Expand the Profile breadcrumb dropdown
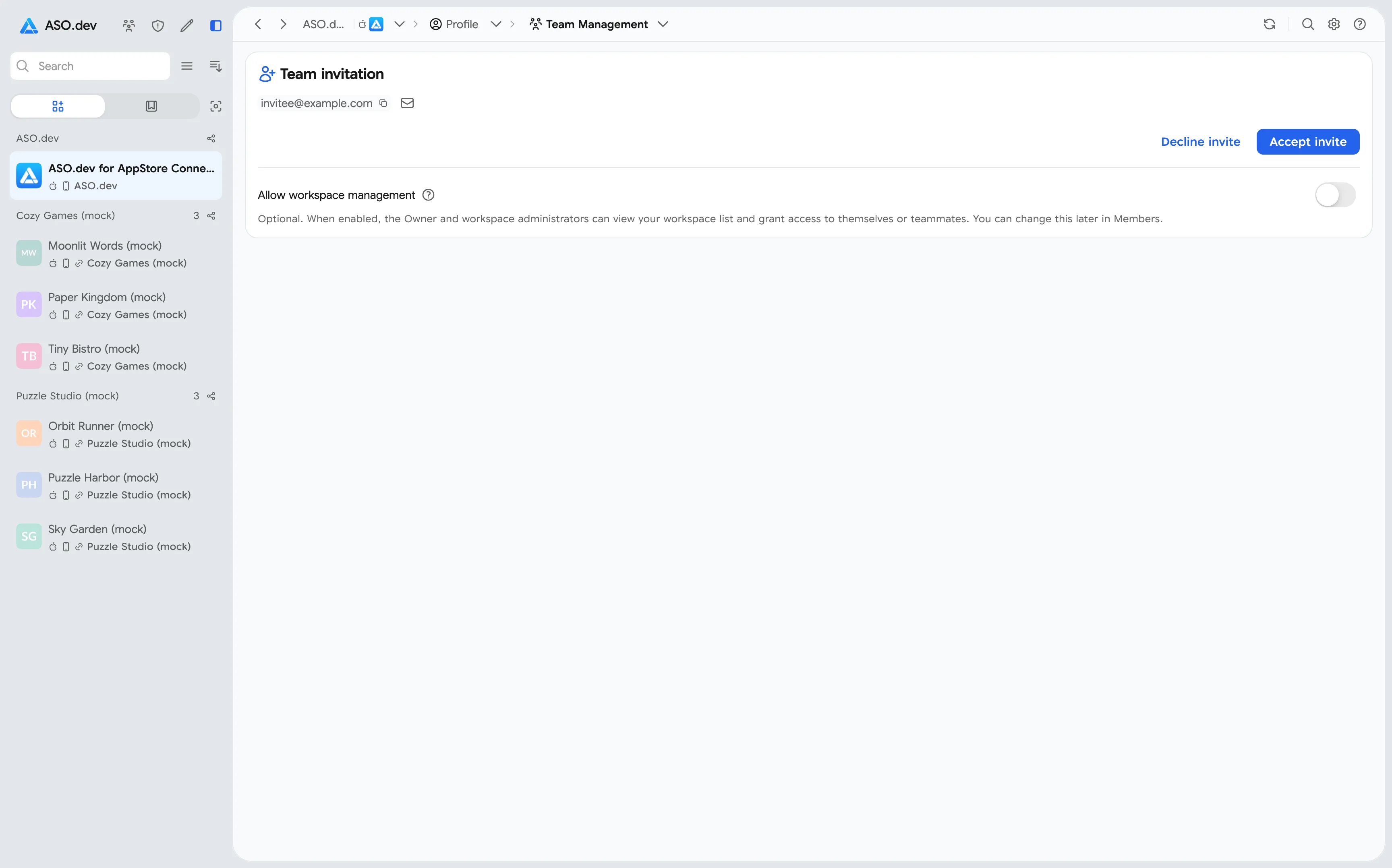Viewport: 1392px width, 868px height. pos(496,24)
